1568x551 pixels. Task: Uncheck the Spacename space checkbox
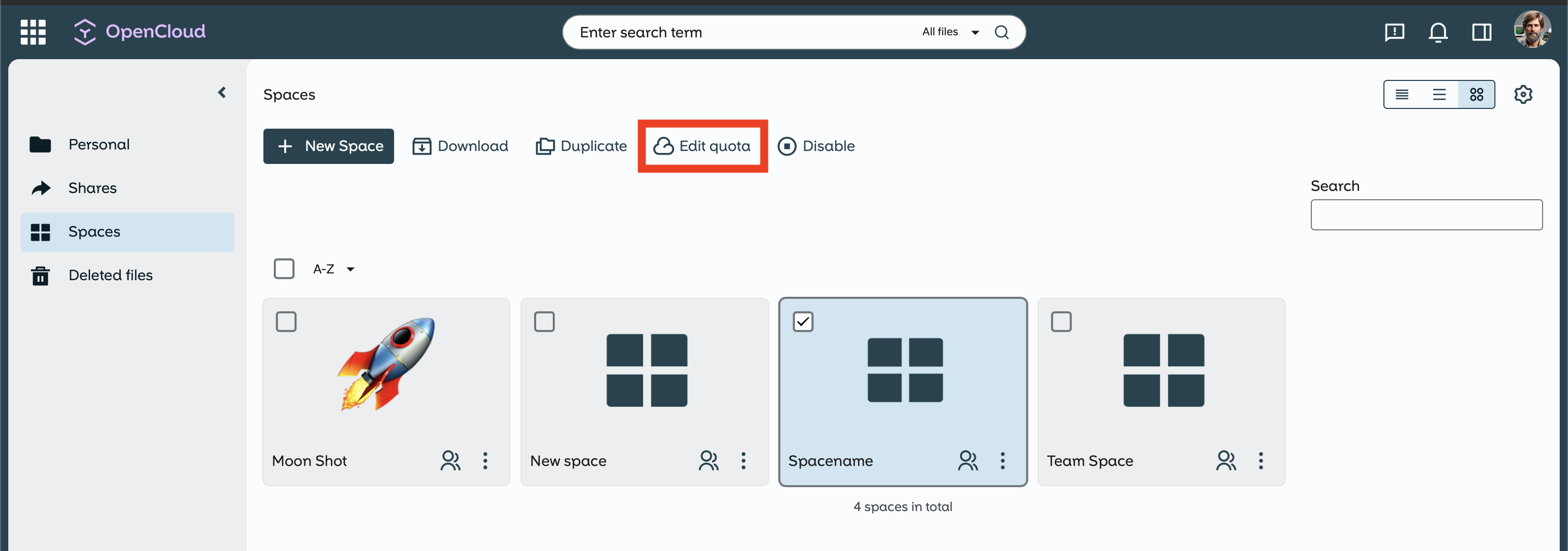click(x=803, y=322)
